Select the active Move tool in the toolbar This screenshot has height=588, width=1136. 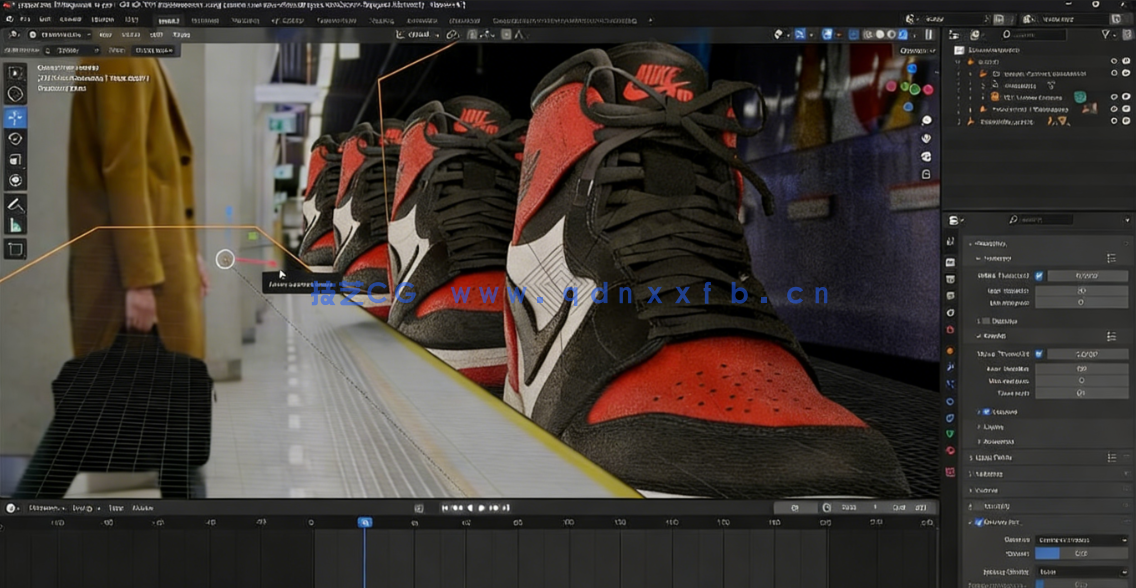(15, 117)
